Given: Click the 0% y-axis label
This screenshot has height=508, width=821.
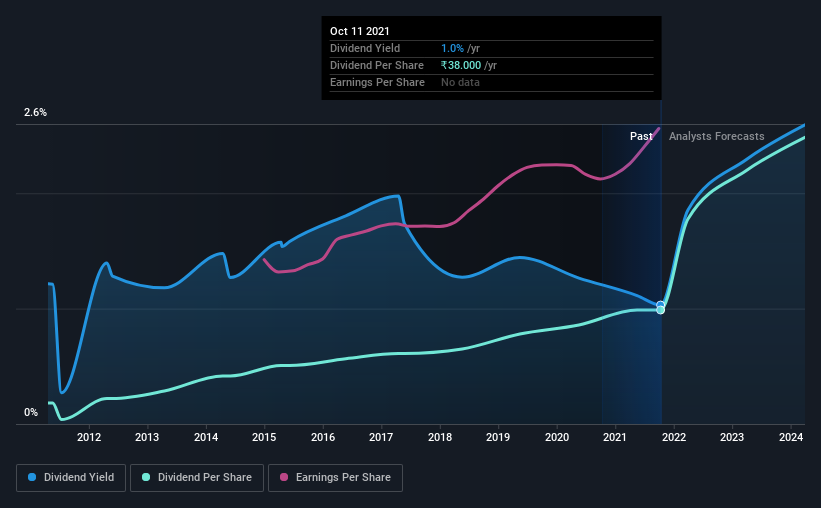Looking at the screenshot, I should (31, 413).
